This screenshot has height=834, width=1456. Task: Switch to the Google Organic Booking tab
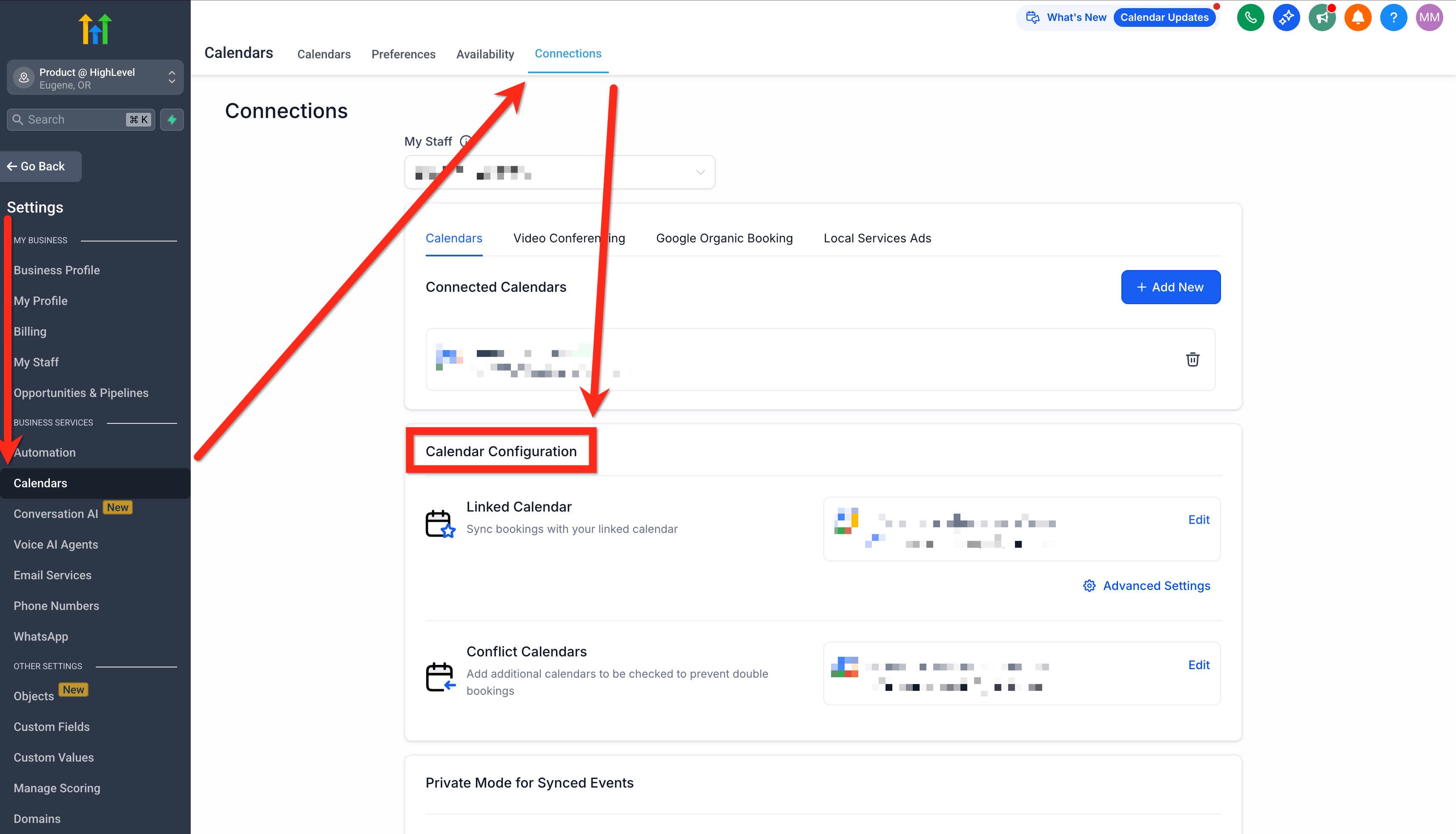click(724, 238)
